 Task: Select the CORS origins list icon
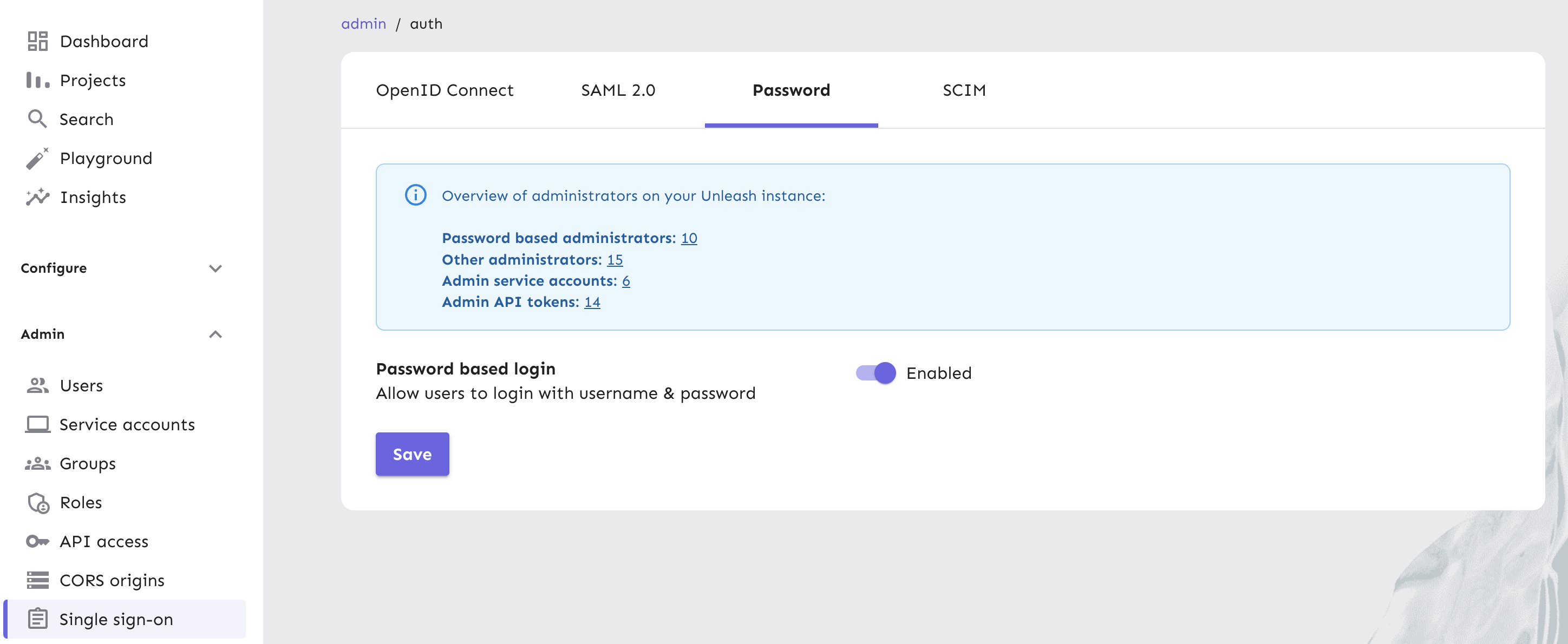click(x=38, y=580)
